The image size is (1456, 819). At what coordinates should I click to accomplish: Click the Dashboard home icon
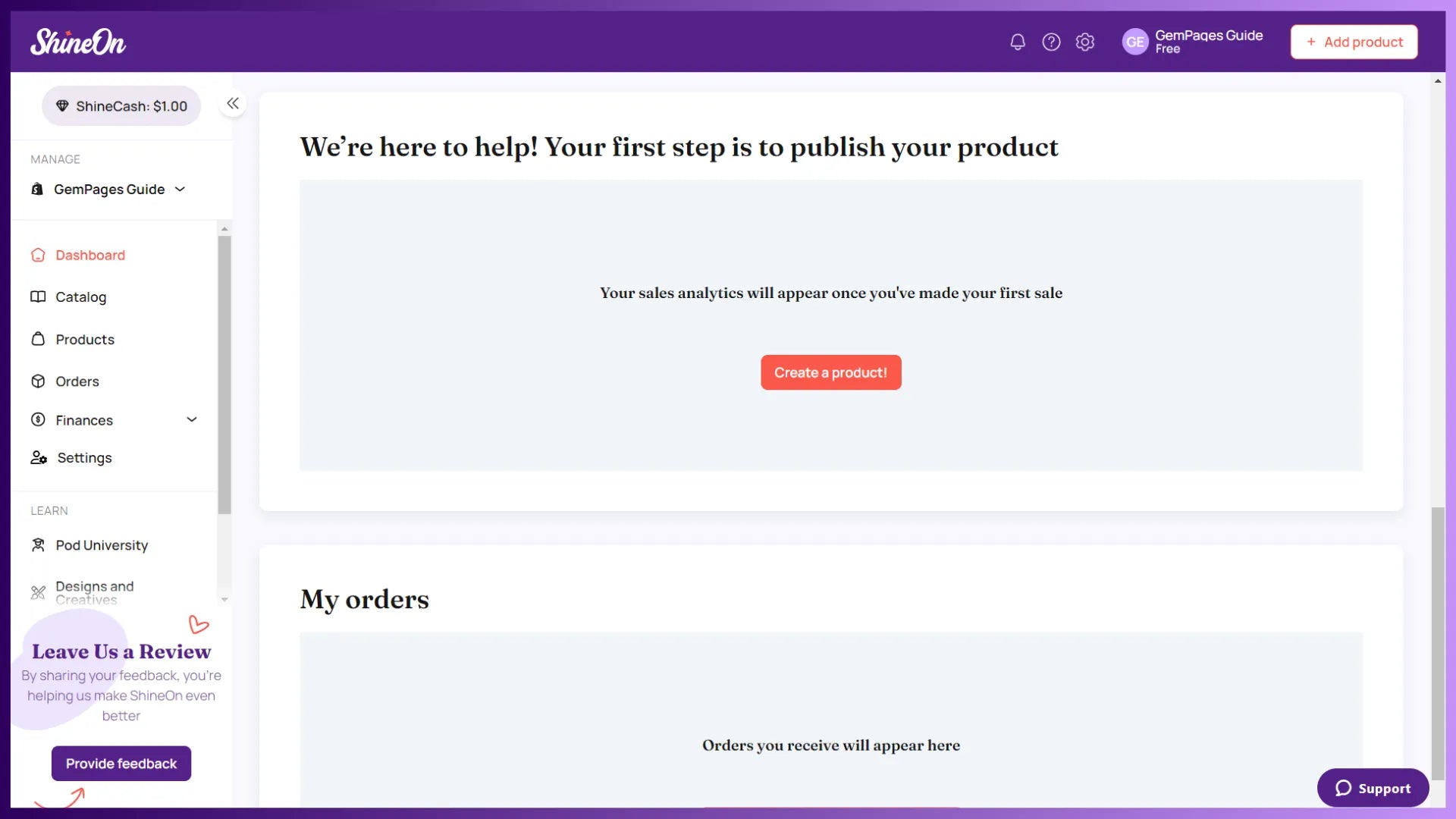38,255
